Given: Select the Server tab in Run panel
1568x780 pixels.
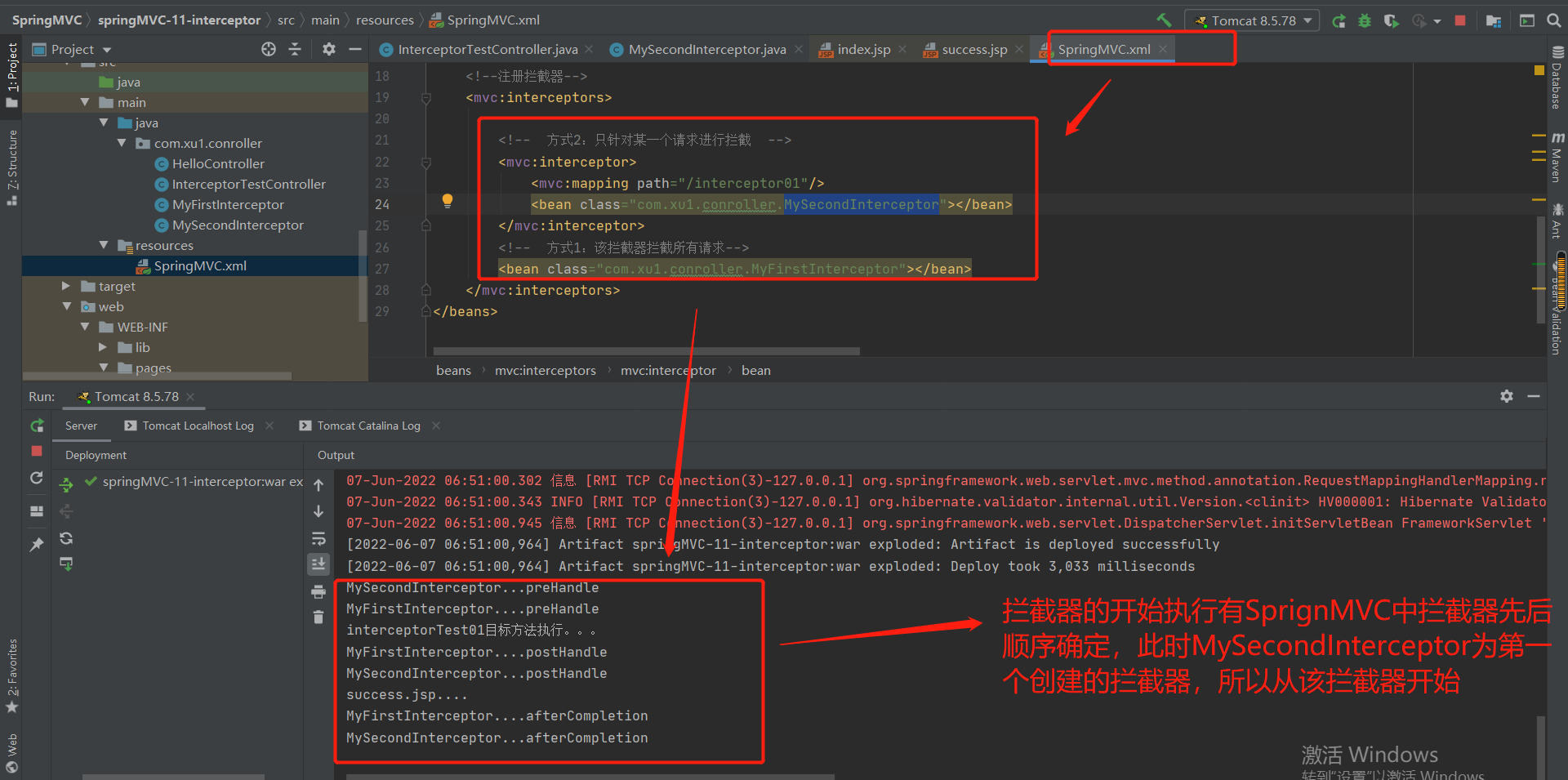Looking at the screenshot, I should coord(81,426).
